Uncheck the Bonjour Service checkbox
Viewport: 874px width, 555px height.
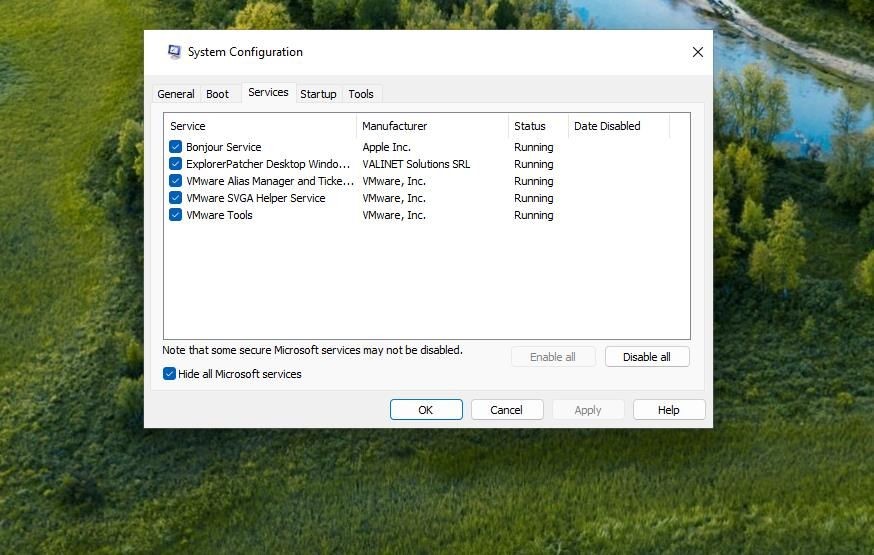tap(175, 147)
